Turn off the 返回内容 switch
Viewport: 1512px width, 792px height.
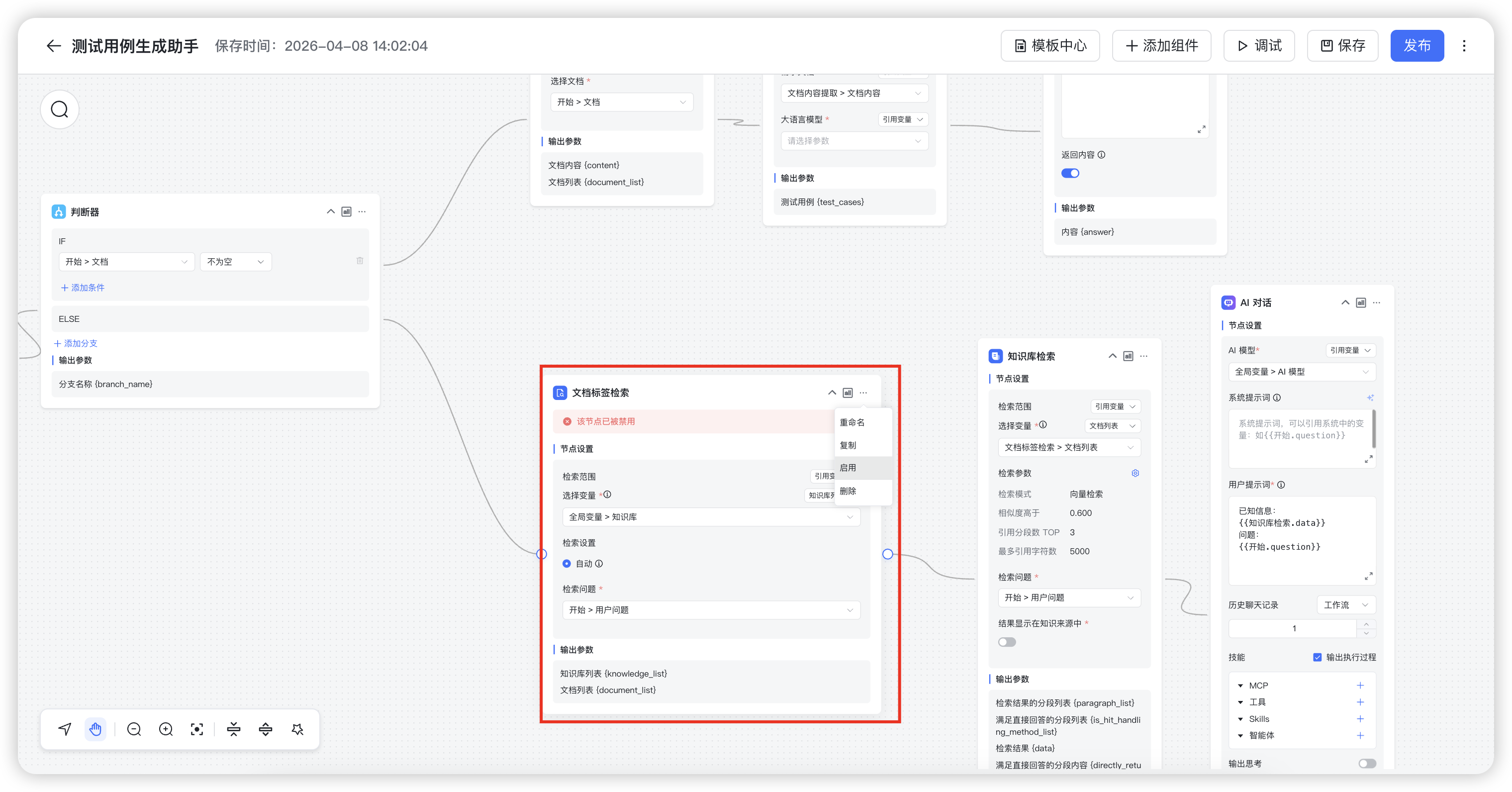1070,173
